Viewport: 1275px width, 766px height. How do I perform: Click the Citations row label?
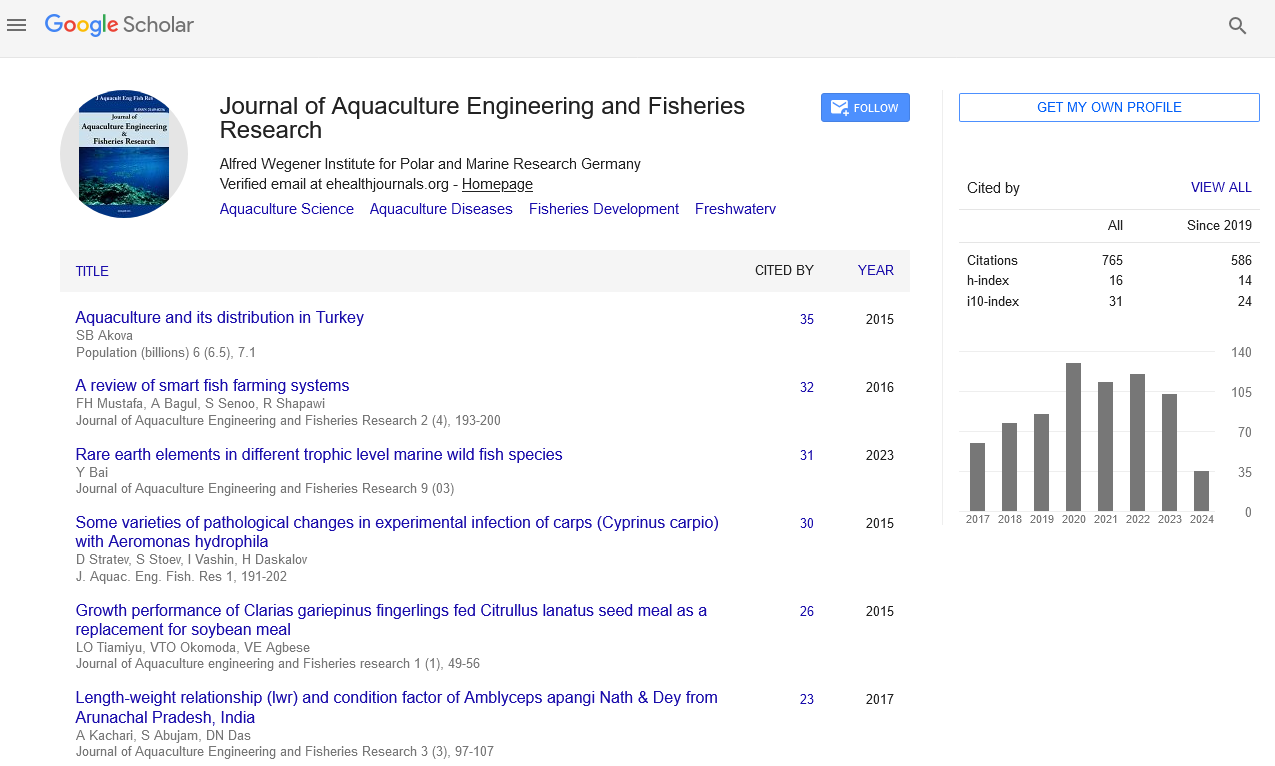point(992,260)
